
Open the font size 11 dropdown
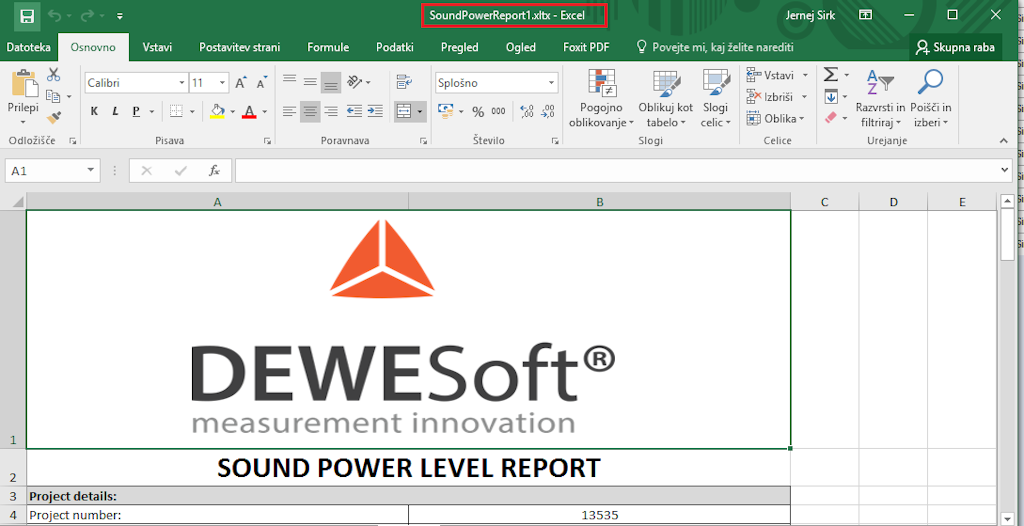click(222, 83)
